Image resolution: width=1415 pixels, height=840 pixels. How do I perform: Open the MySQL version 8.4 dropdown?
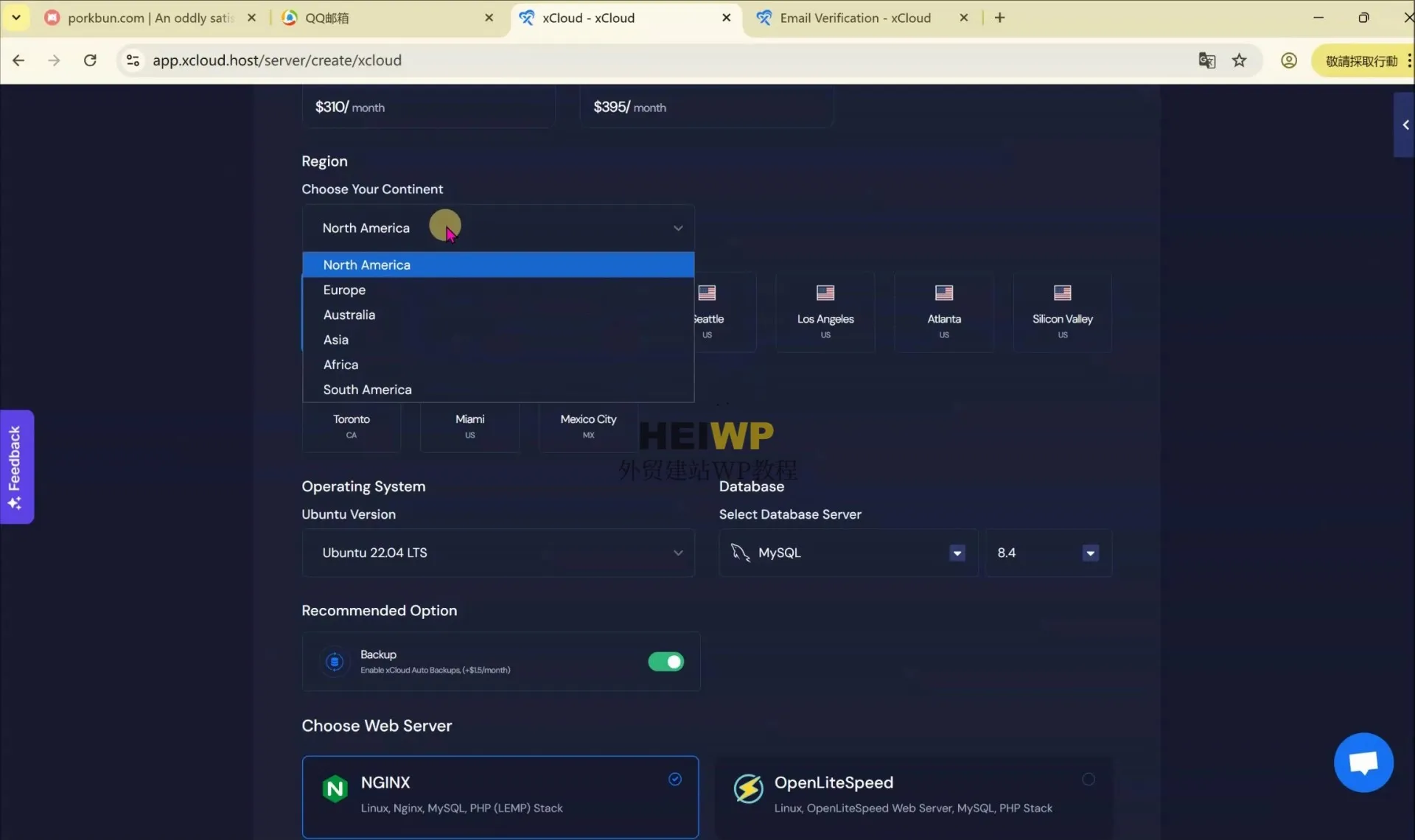coord(1090,553)
